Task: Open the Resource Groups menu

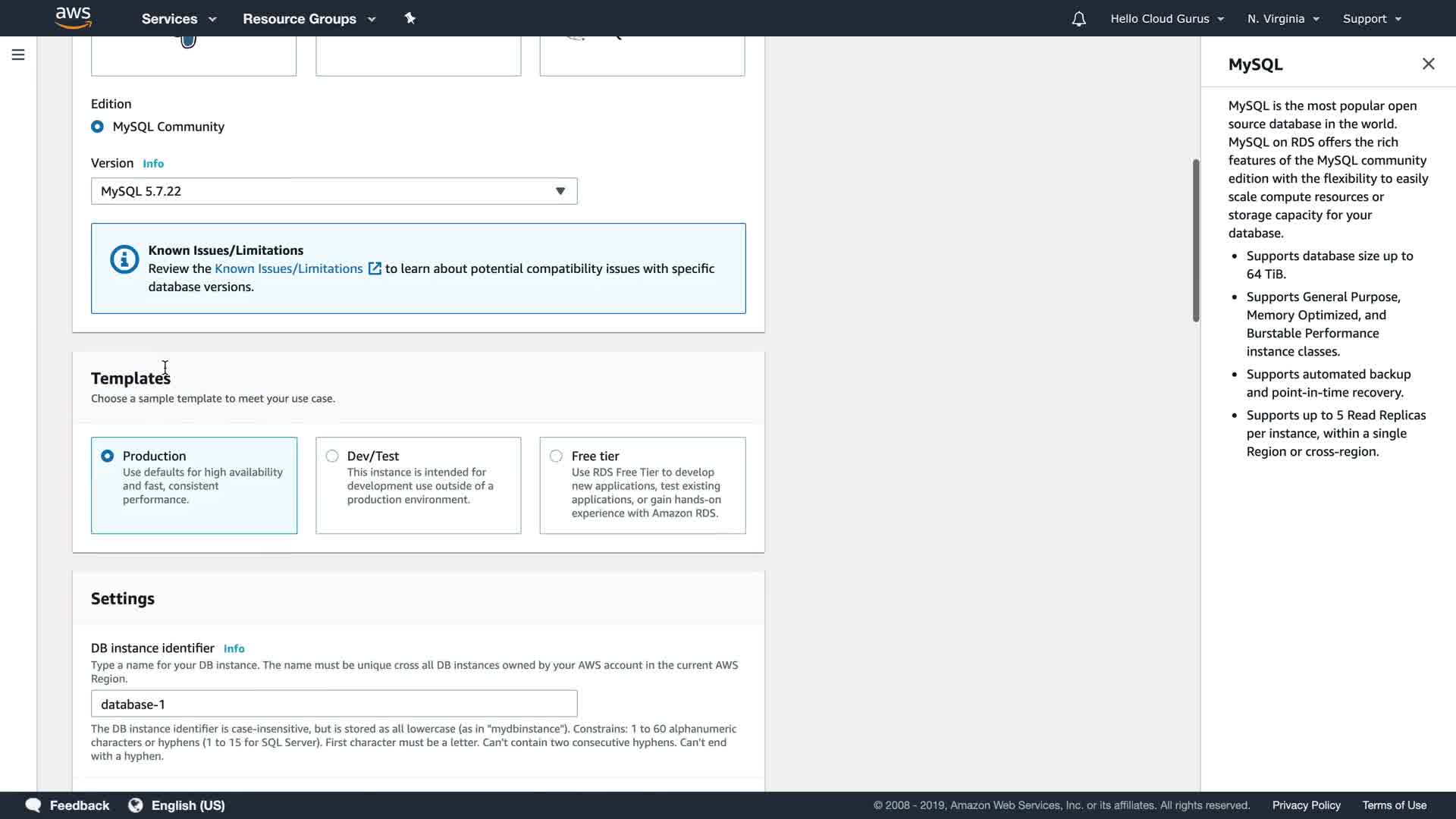Action: (x=309, y=19)
